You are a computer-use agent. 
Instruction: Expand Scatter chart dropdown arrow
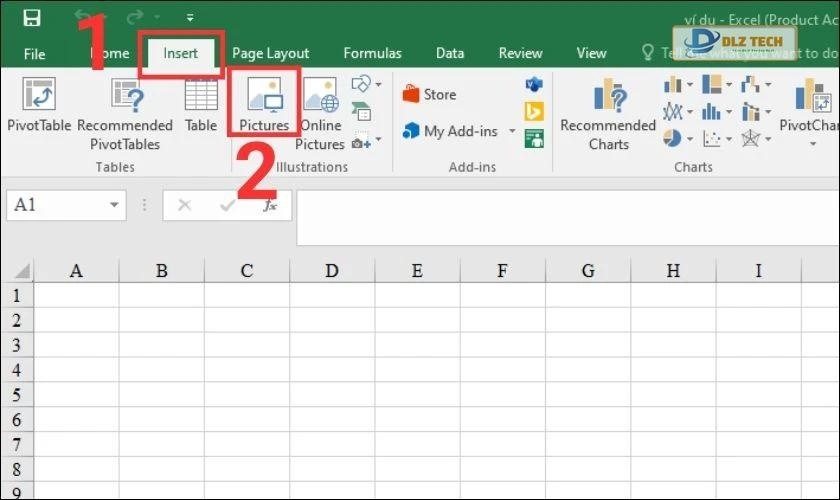[x=729, y=139]
